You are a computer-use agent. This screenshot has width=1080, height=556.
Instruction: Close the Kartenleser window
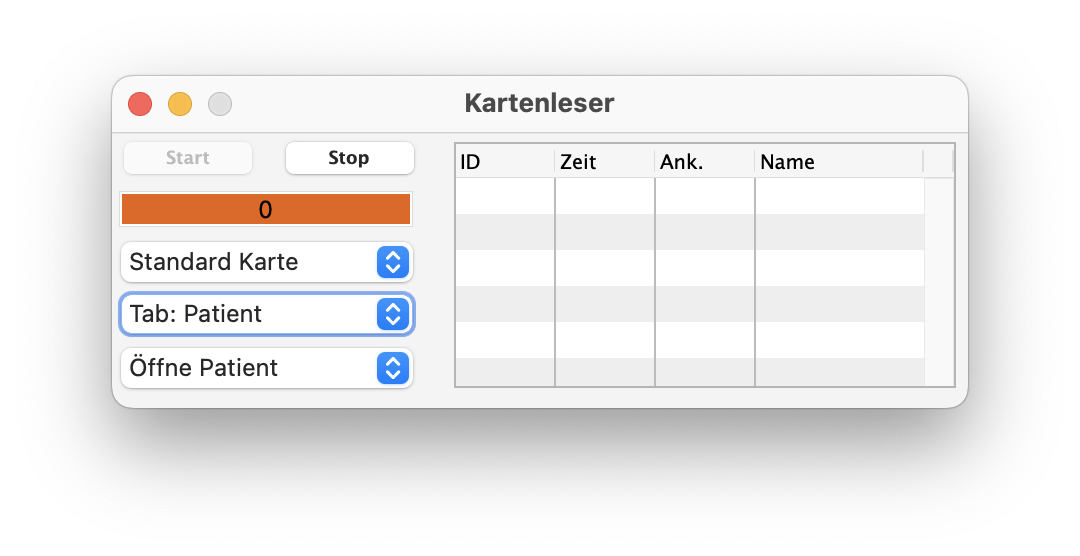pyautogui.click(x=140, y=104)
